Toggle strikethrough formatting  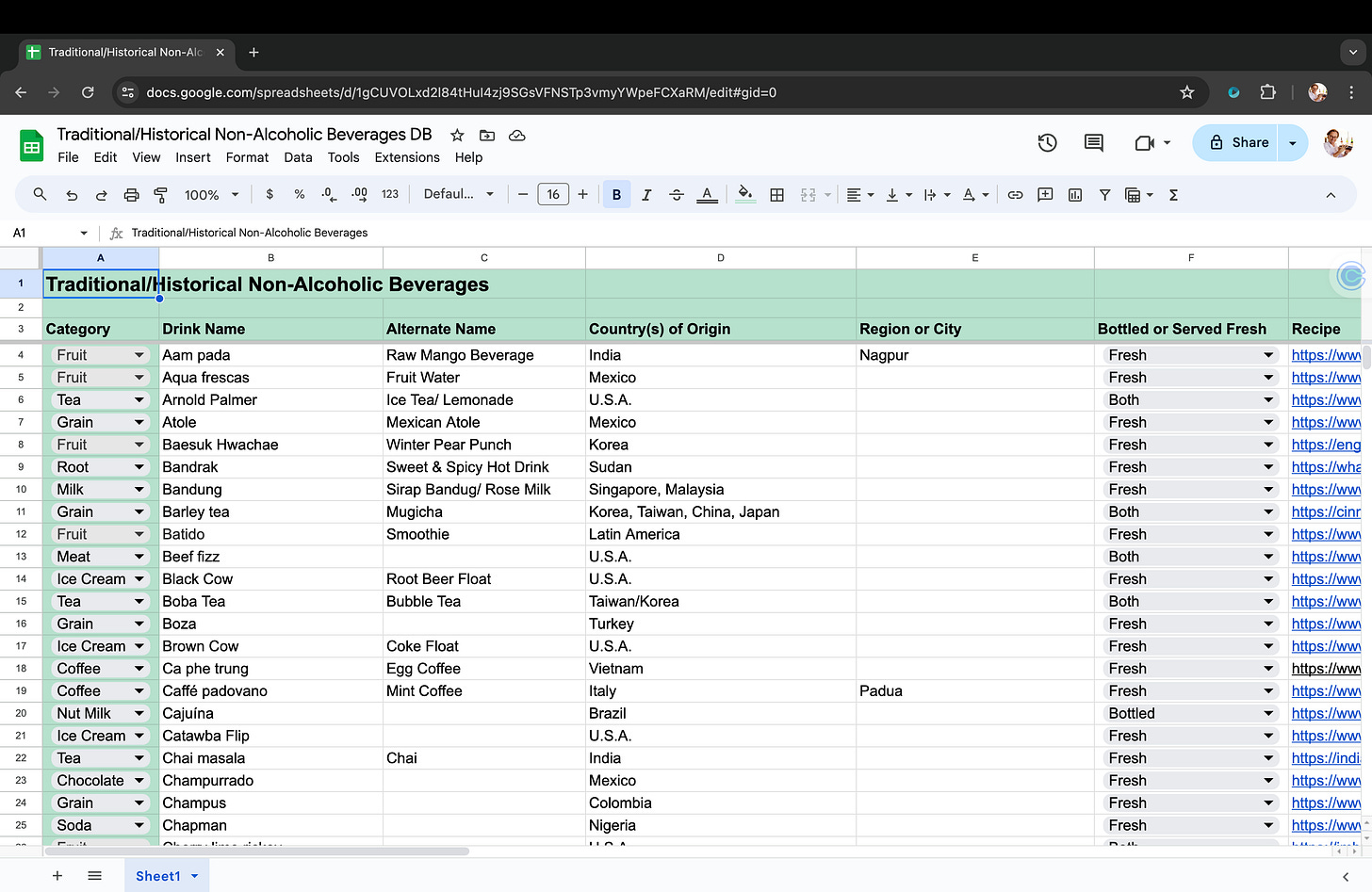click(677, 195)
